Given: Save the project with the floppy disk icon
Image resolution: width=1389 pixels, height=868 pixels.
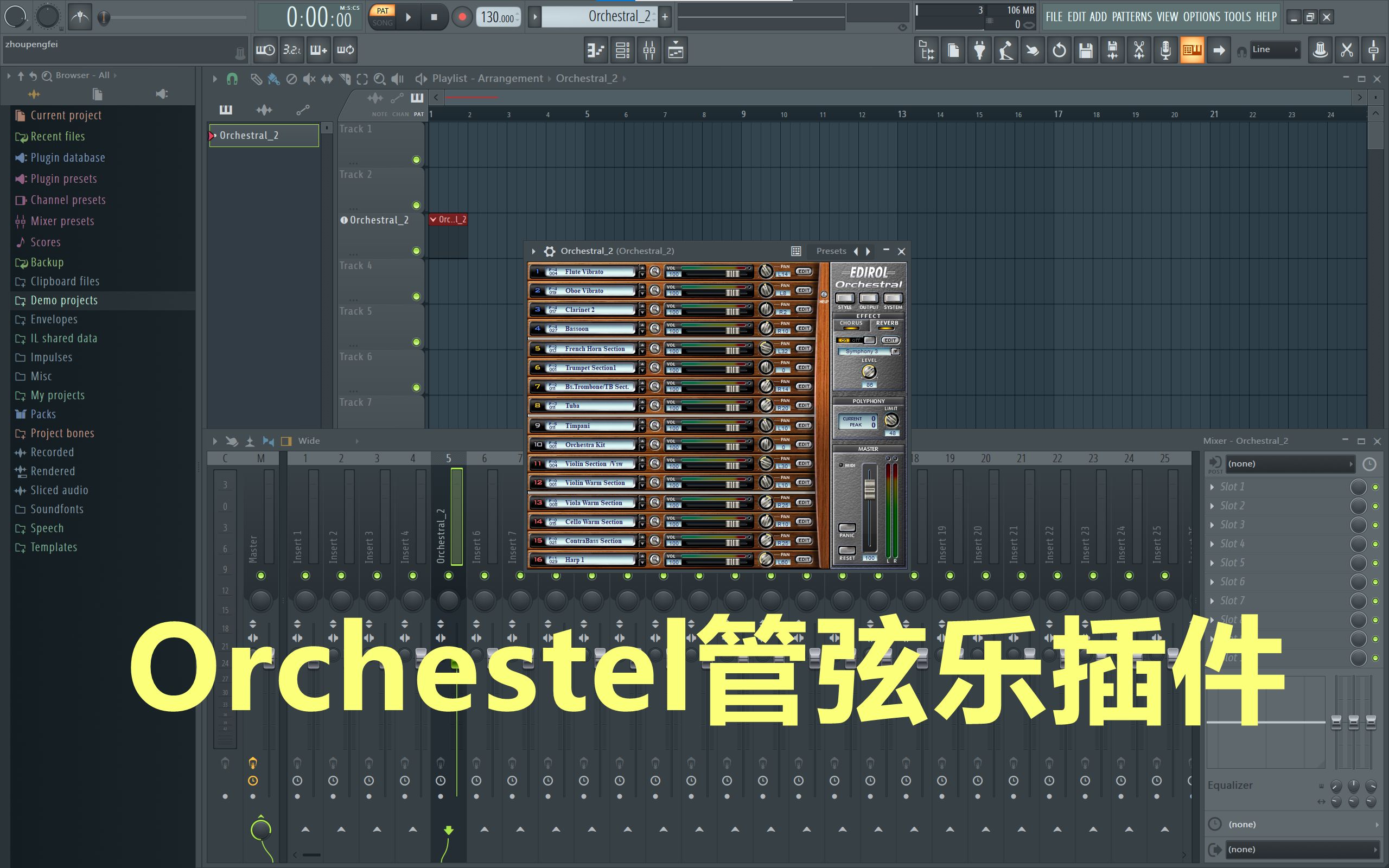Looking at the screenshot, I should point(1085,50).
